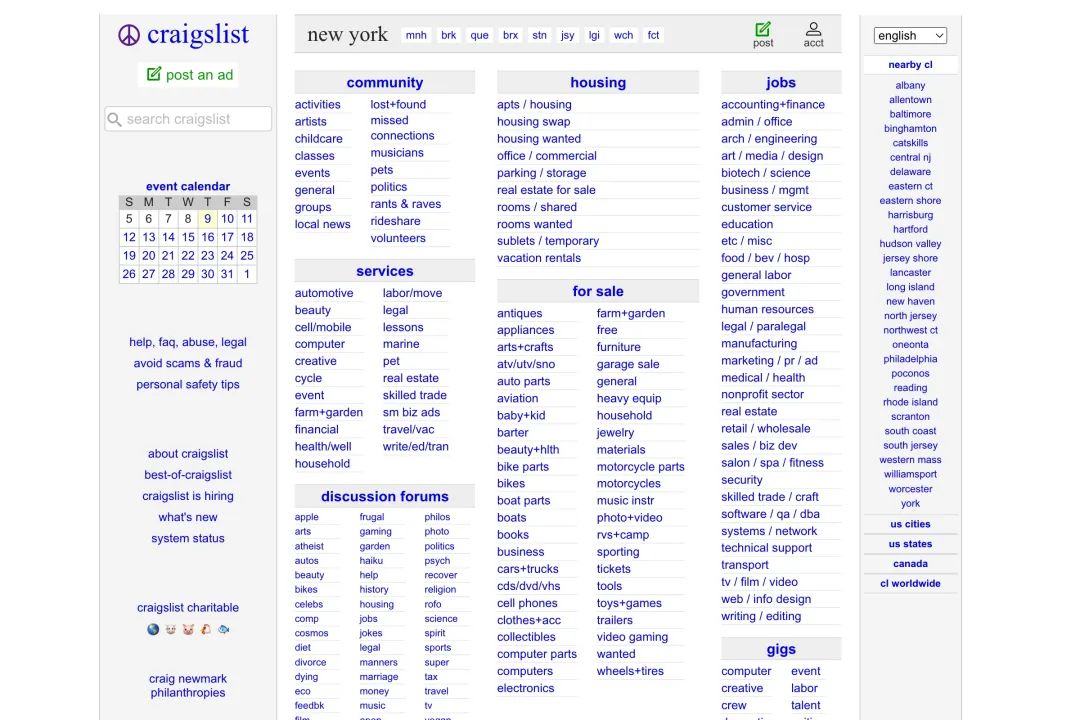
Task: Open the new york city heading
Action: (347, 34)
